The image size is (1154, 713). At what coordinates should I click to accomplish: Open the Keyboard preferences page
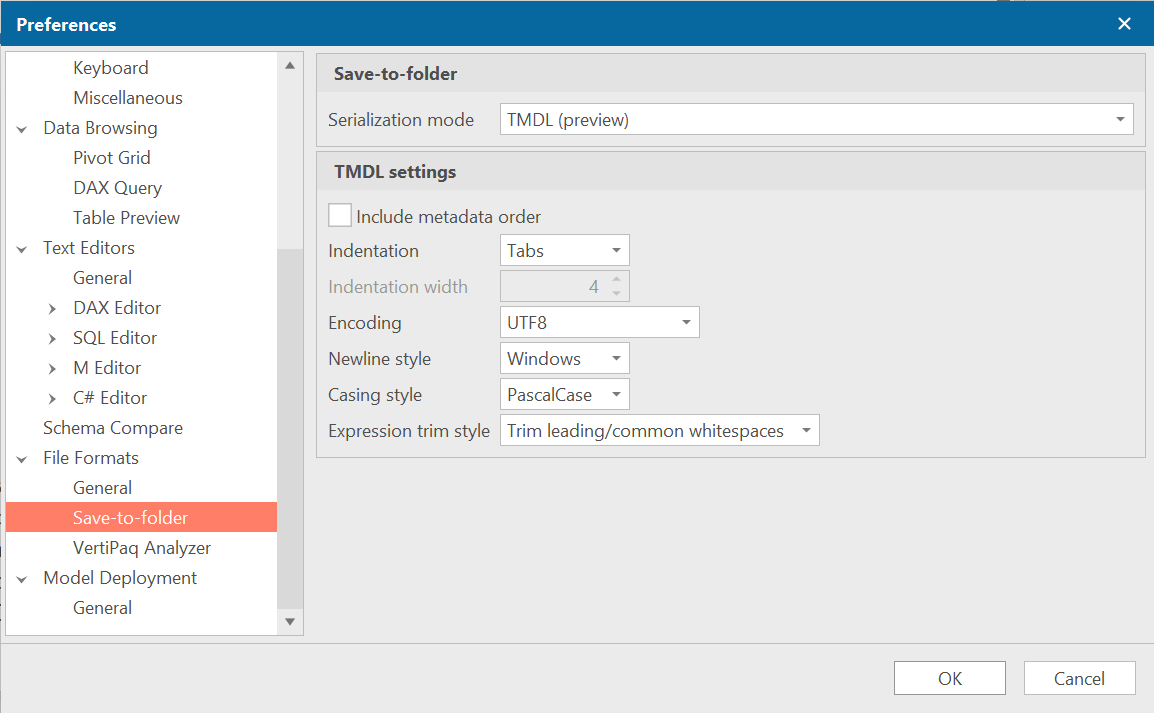click(x=111, y=67)
